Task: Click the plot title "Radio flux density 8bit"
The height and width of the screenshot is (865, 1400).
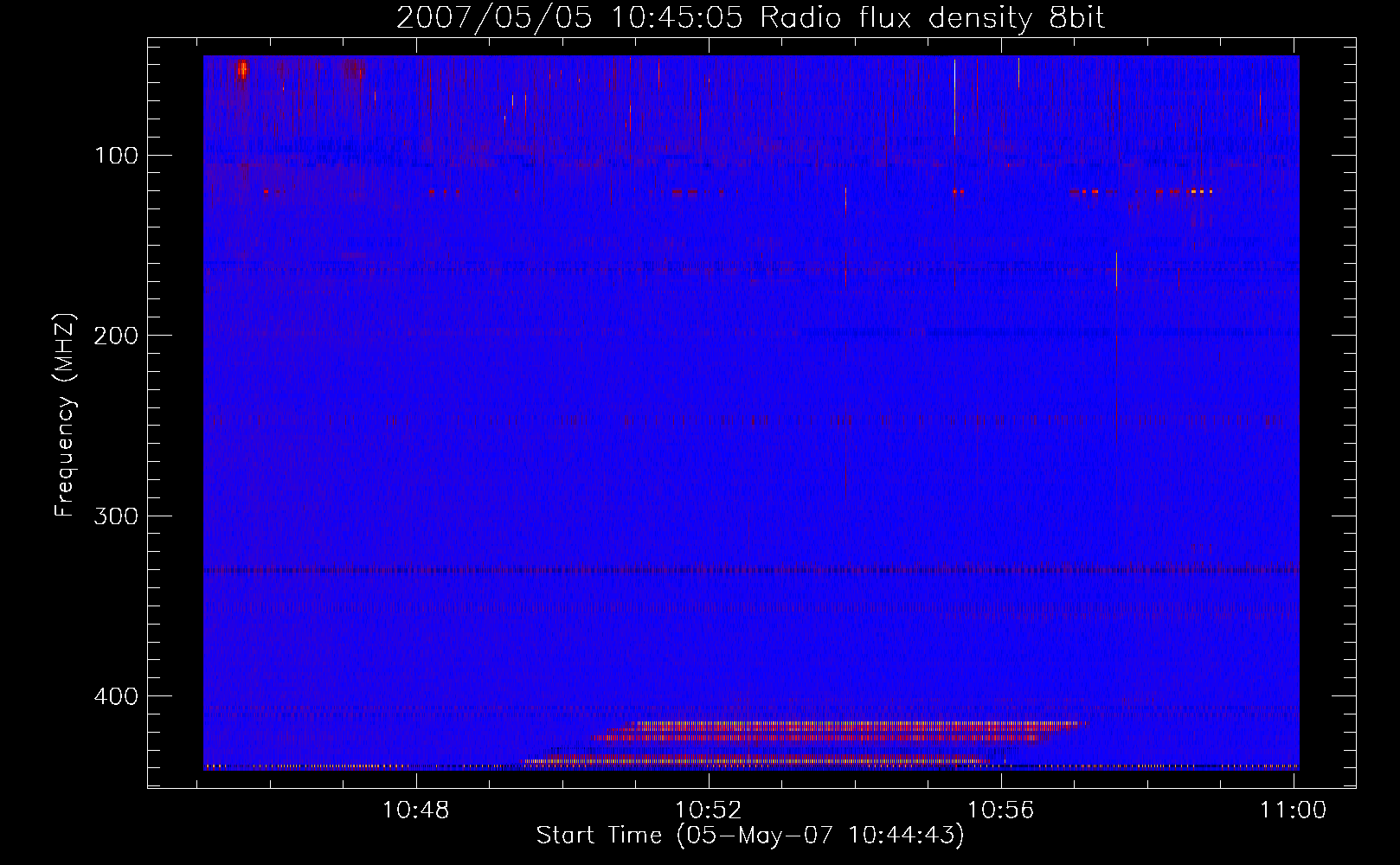Action: tap(932, 18)
